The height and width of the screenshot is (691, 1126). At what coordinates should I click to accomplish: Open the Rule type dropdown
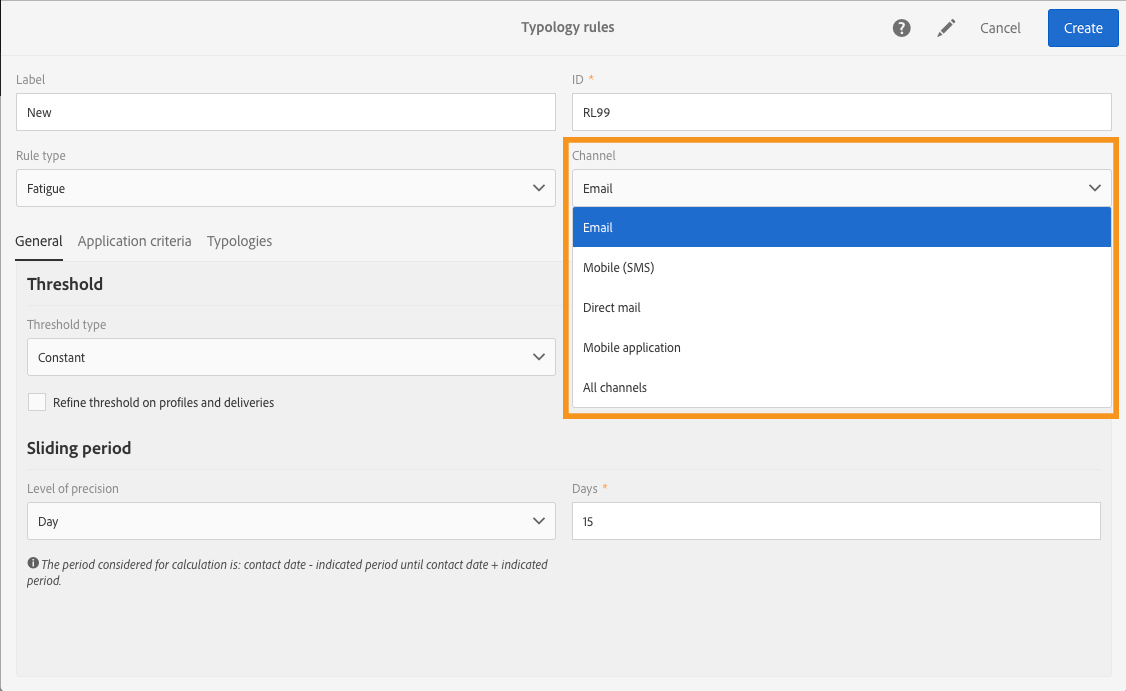click(x=285, y=188)
